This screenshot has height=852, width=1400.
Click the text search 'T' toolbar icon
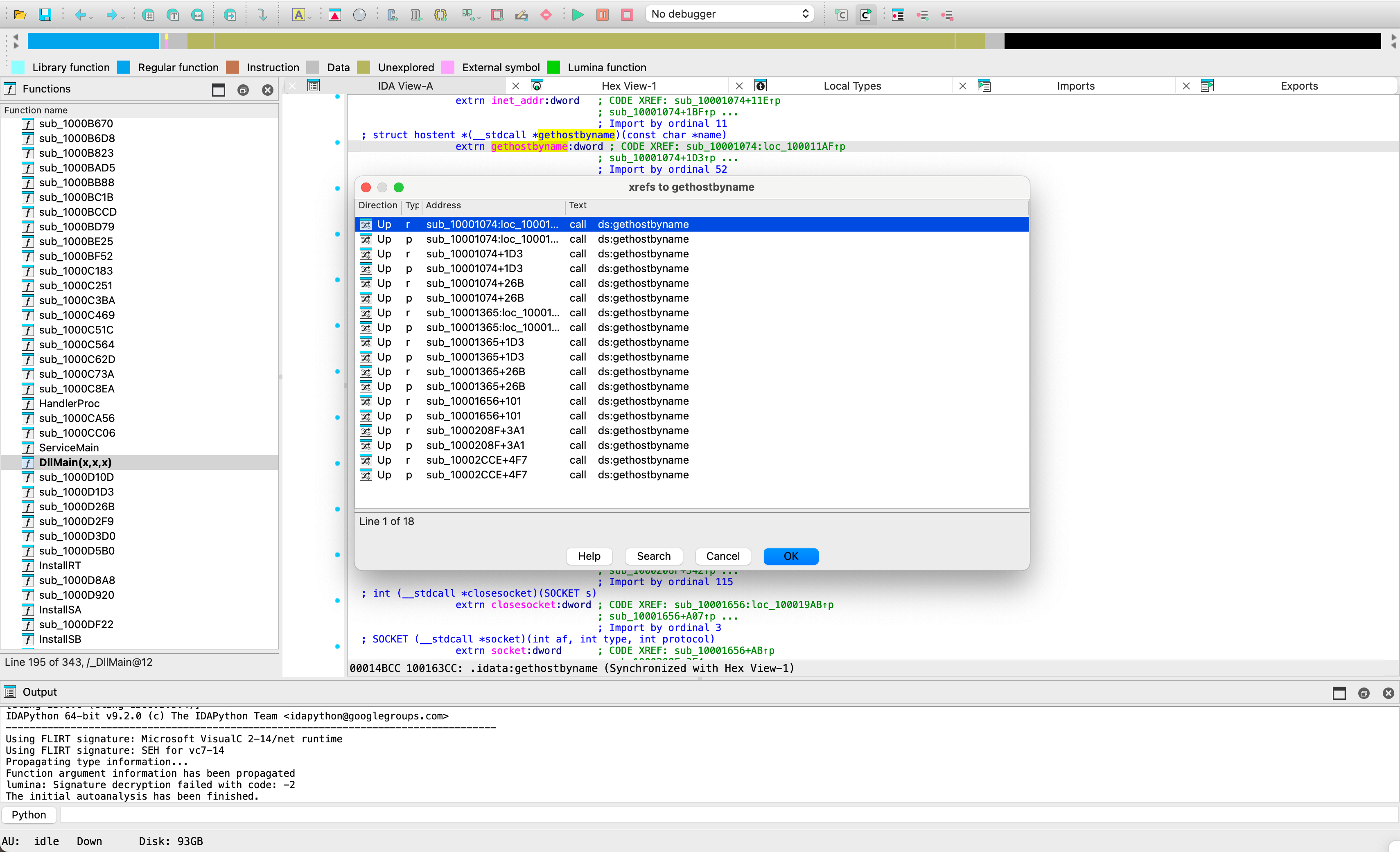(173, 15)
